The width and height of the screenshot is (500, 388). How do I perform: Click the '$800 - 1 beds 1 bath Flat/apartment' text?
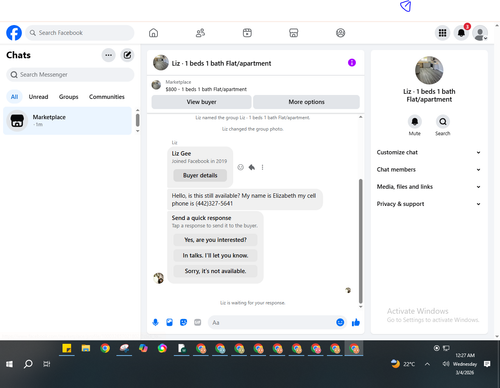(x=206, y=89)
